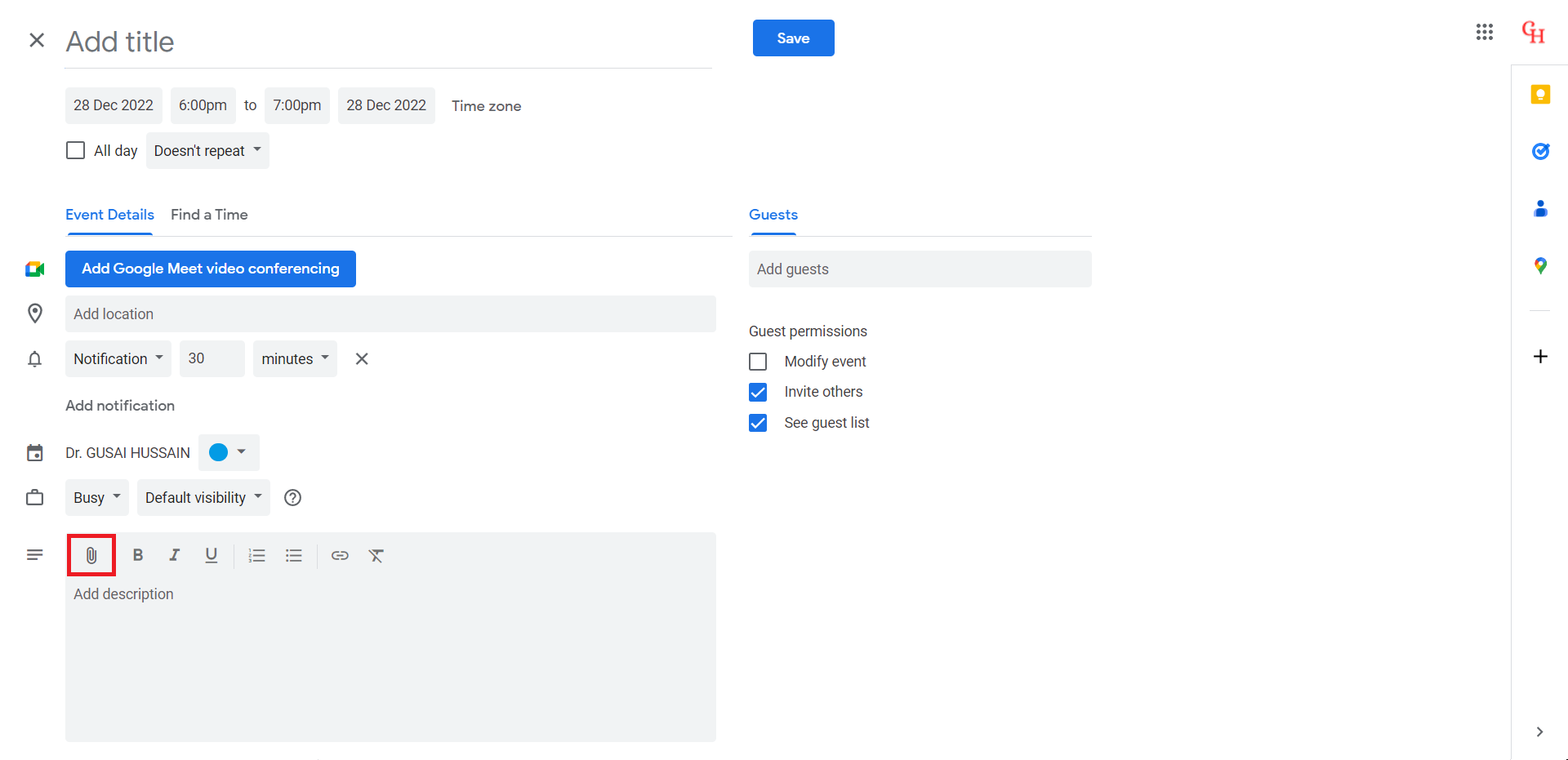Toggle bold formatting in description toolbar
This screenshot has height=760, width=1568.
click(x=138, y=556)
